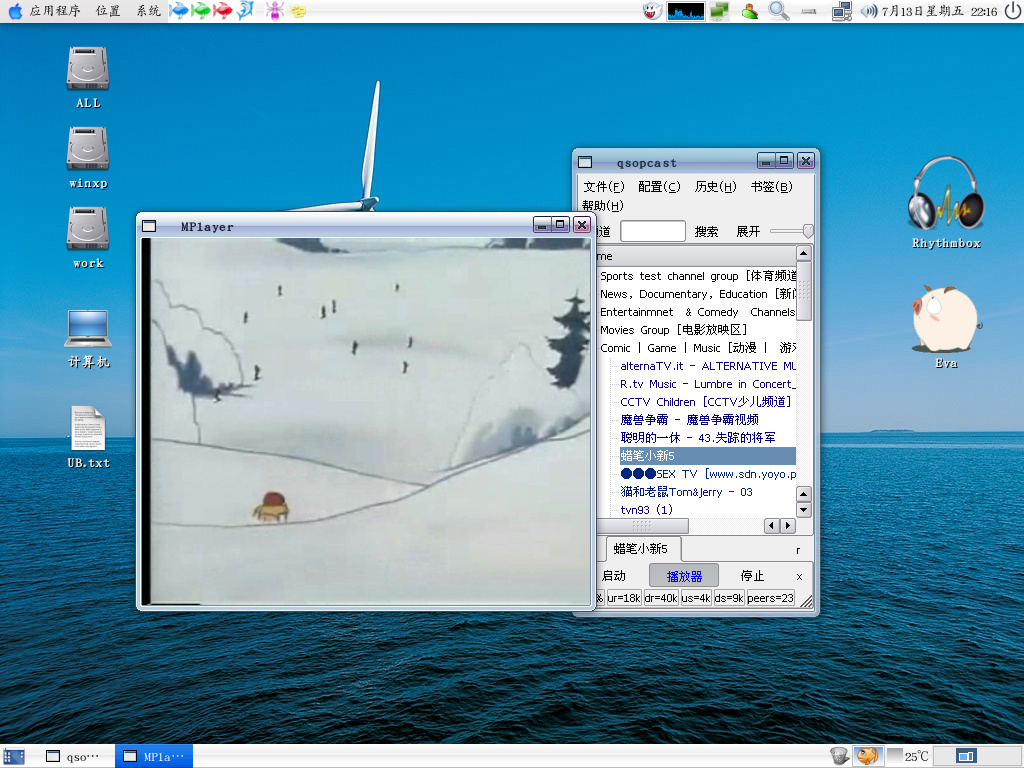Open the trash icon in bottom panel
Image resolution: width=1024 pixels, height=768 pixels.
coord(840,756)
